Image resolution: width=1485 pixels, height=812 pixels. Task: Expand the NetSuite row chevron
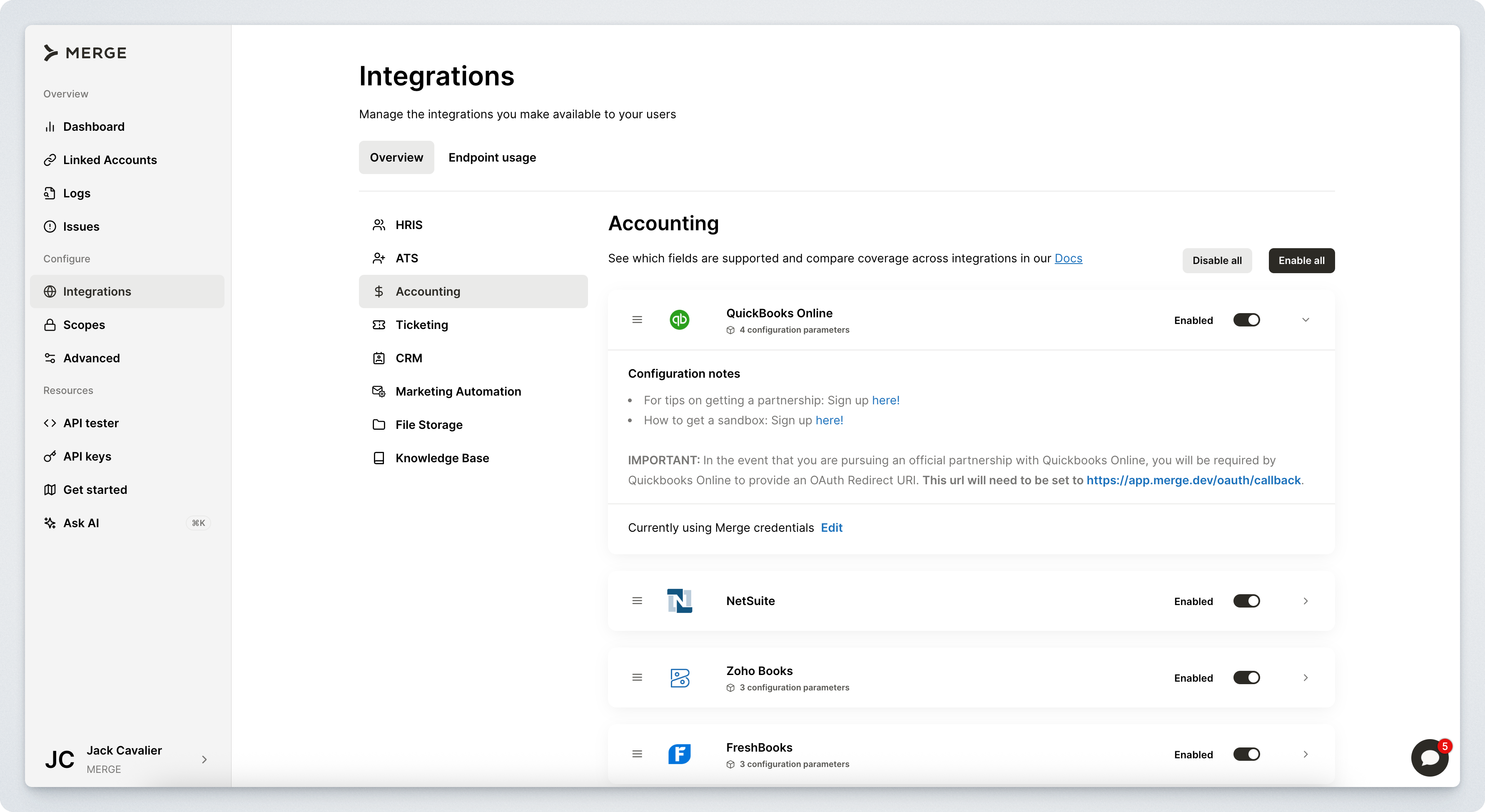[x=1305, y=601]
